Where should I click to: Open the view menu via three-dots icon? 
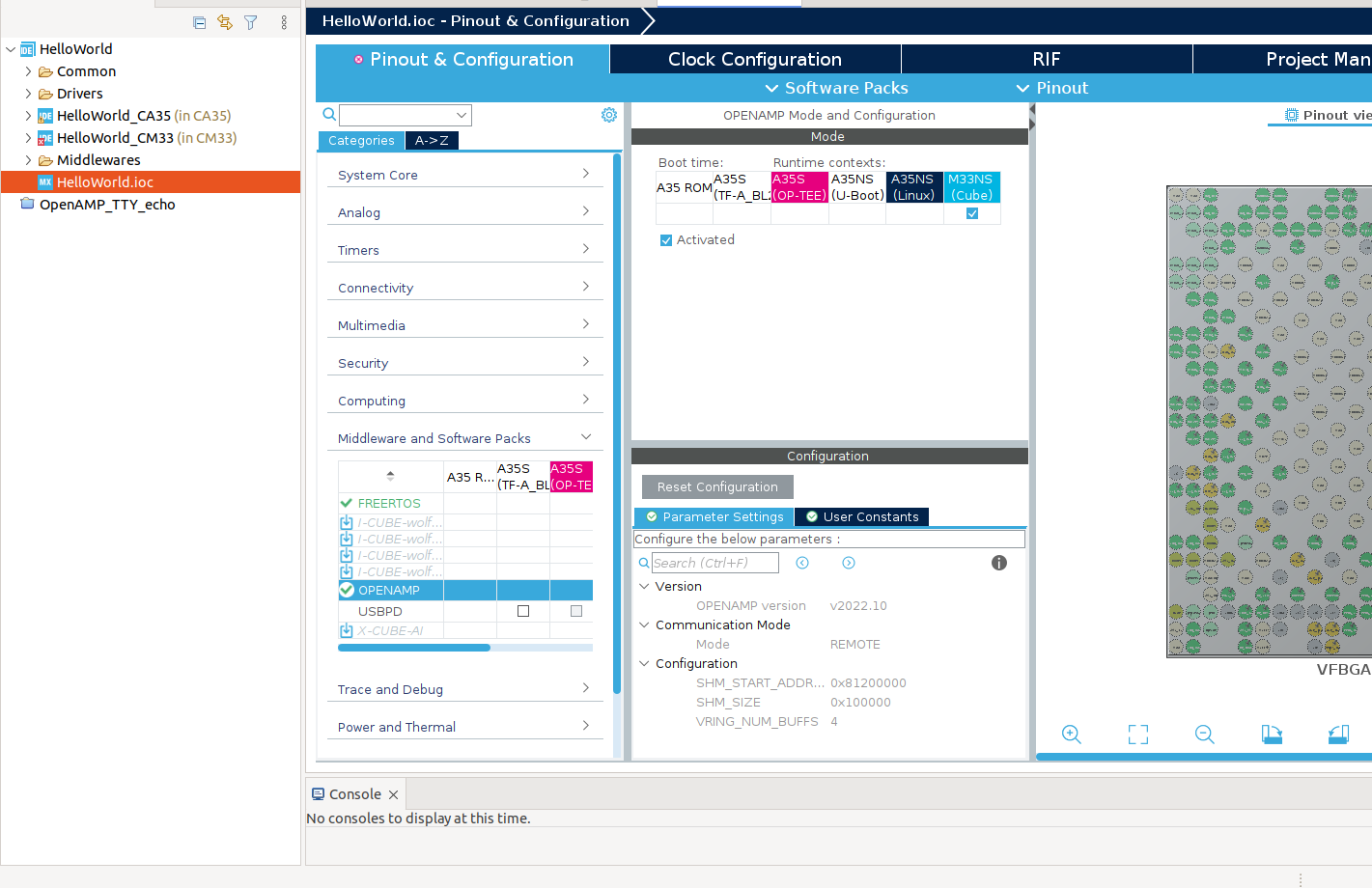pos(283,22)
